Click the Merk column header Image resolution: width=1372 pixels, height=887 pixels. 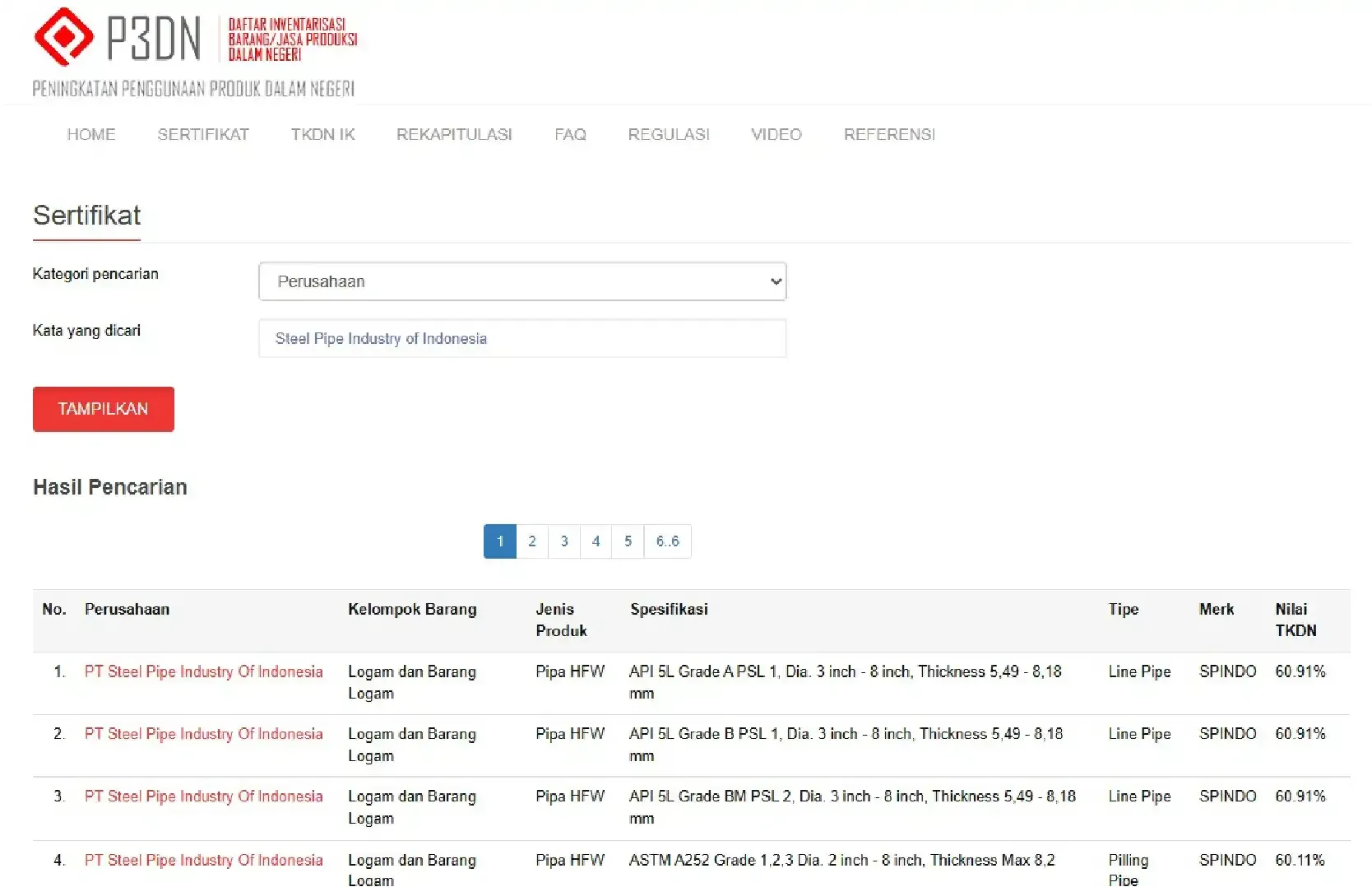[1217, 610]
